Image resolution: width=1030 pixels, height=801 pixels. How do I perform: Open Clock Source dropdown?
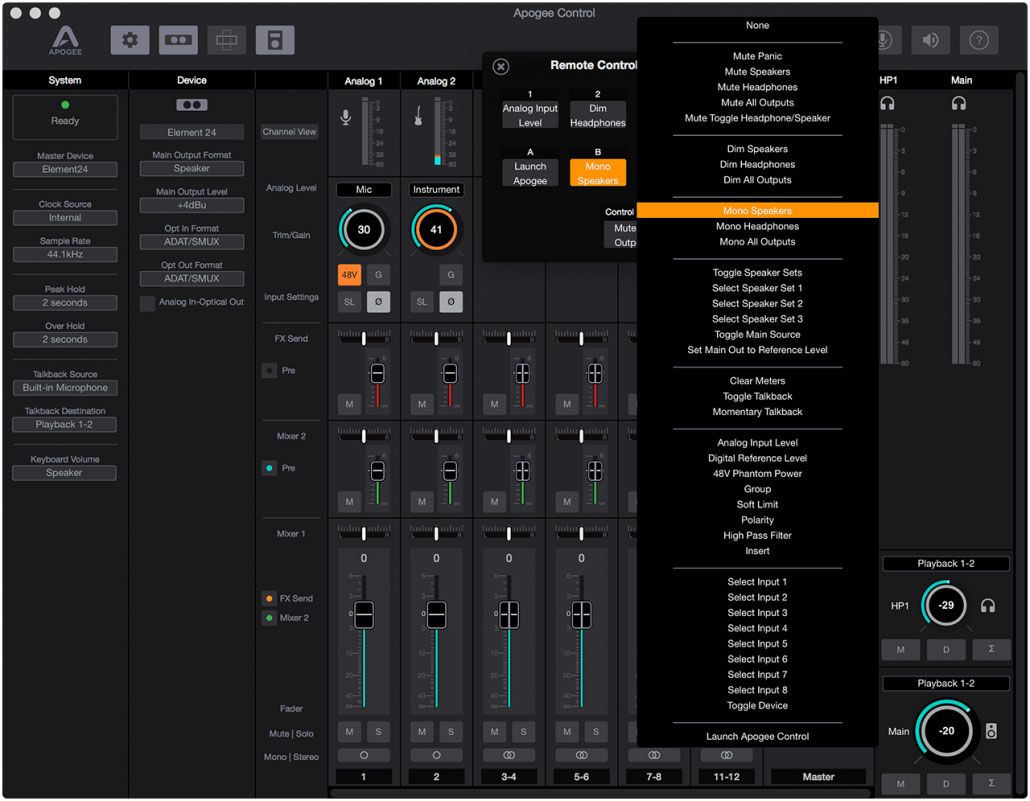pos(65,217)
